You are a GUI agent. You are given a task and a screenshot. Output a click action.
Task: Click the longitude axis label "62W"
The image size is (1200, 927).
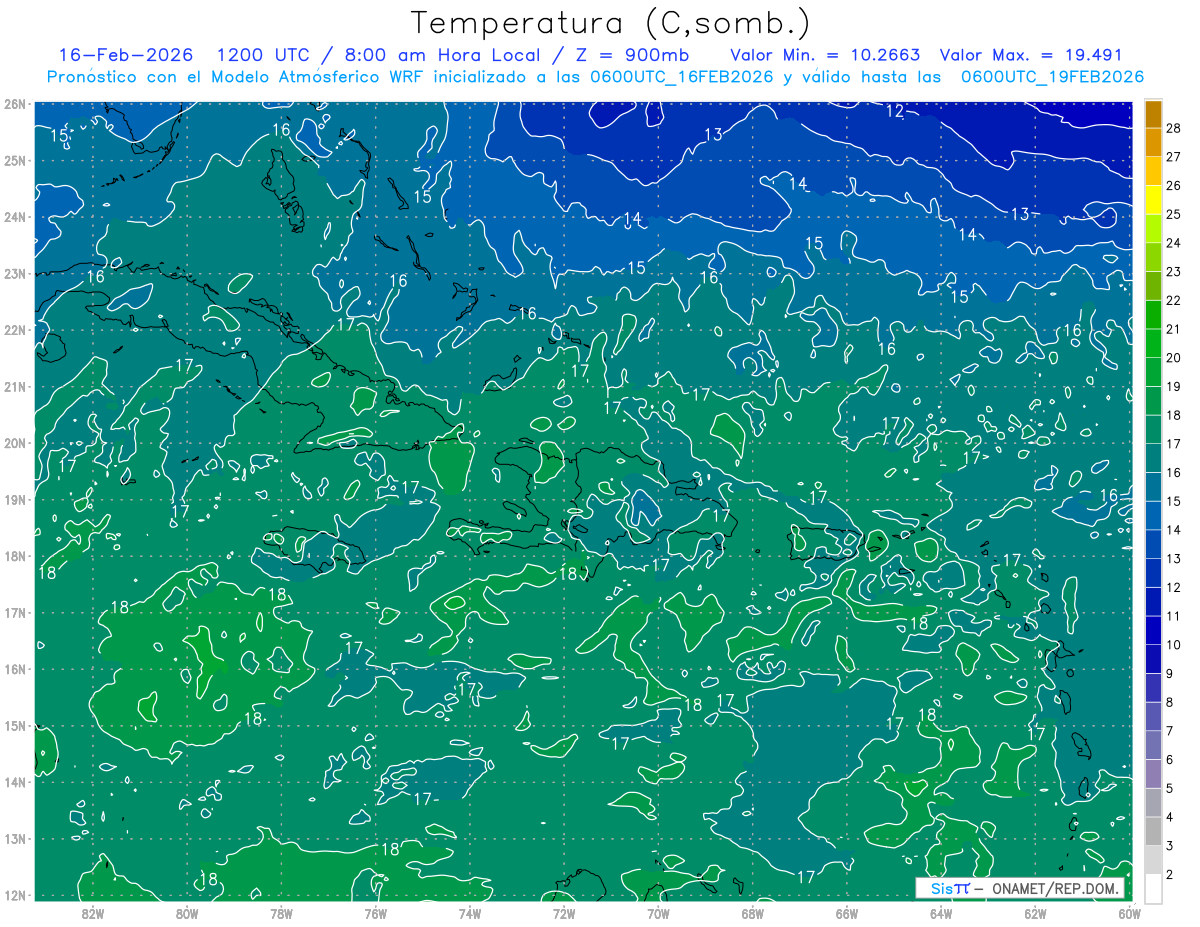1036,913
